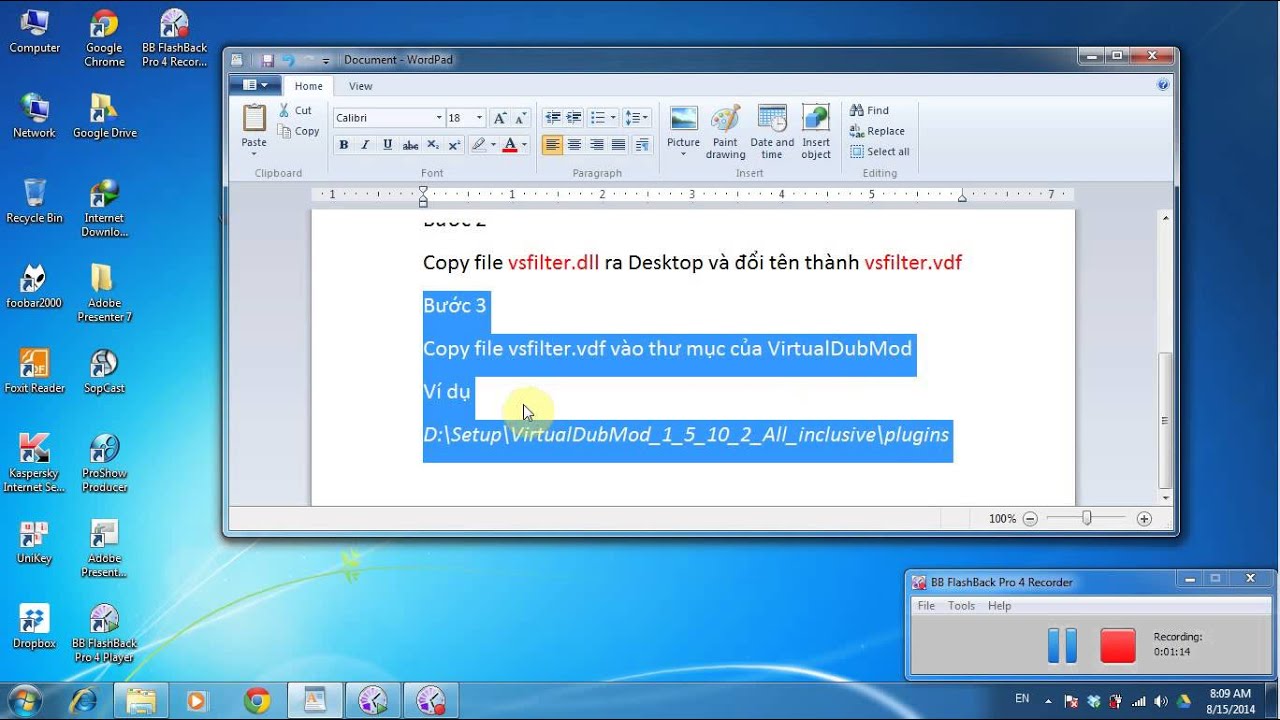Cut the selected text
1280x720 pixels.
(x=295, y=110)
